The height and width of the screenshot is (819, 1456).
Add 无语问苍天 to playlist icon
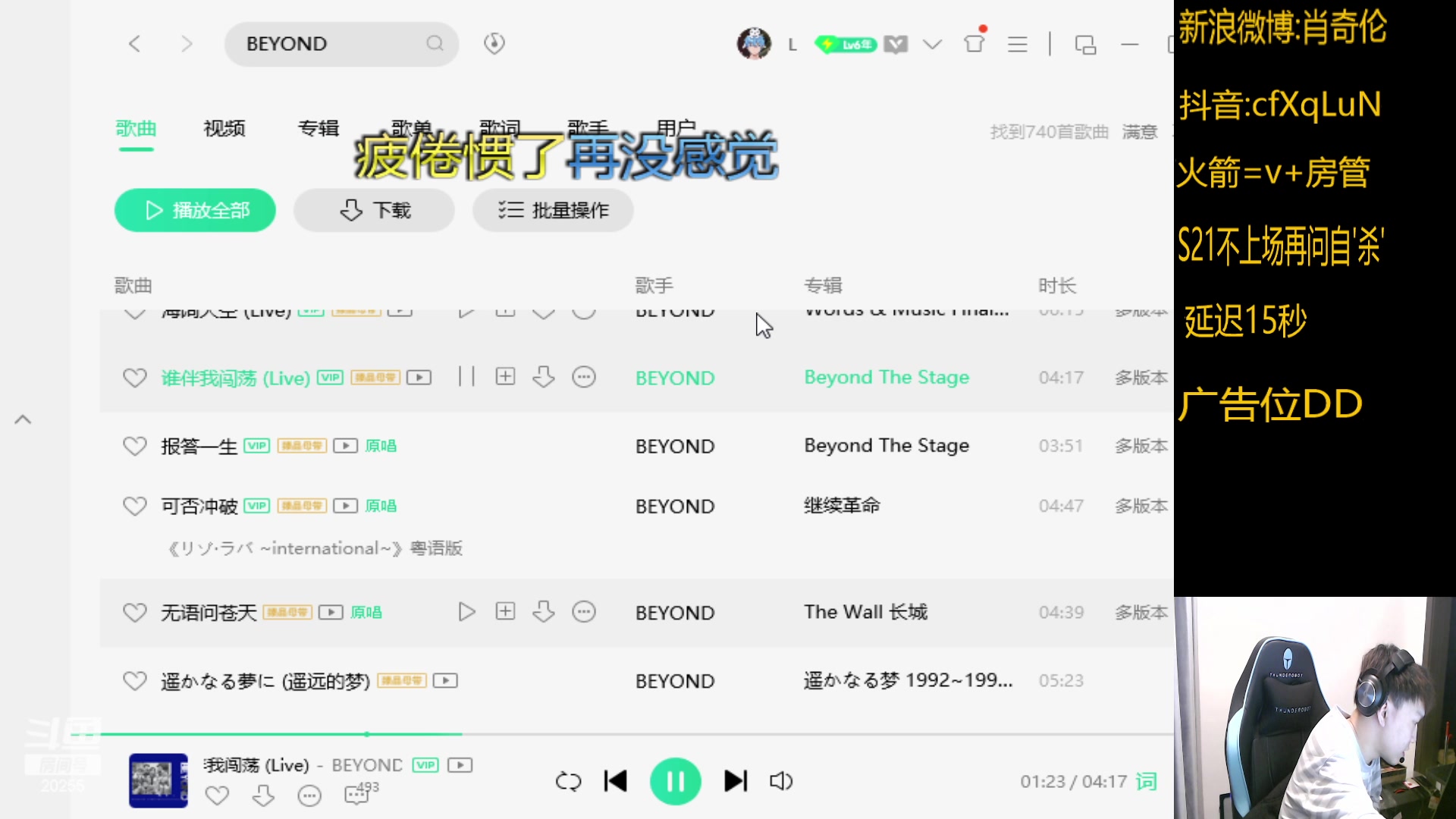505,611
